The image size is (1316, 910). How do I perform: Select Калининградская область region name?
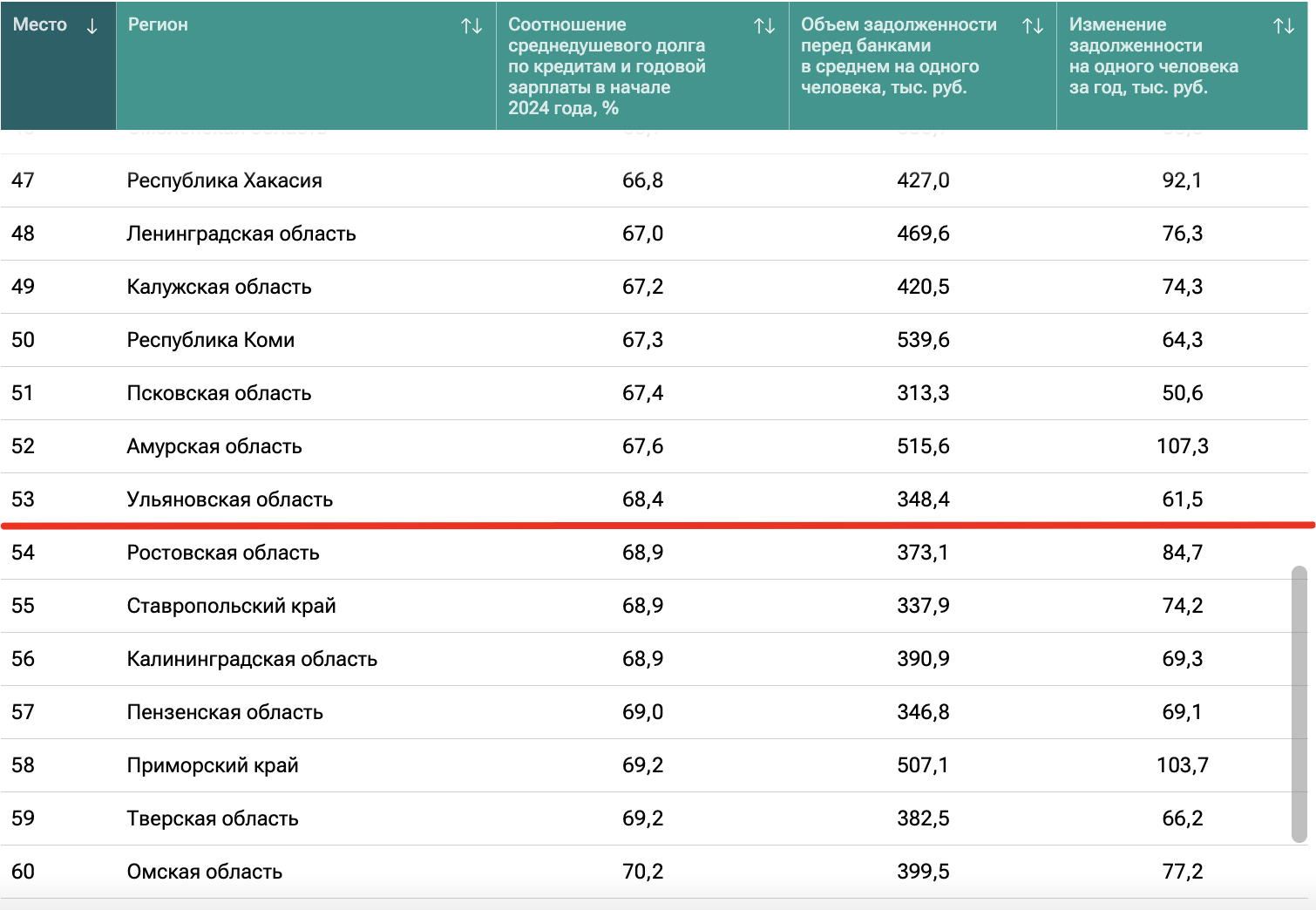pos(253,659)
